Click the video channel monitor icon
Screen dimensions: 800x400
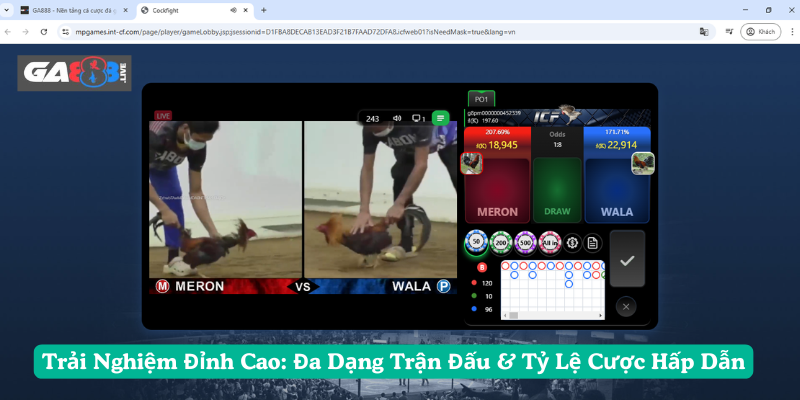(418, 118)
